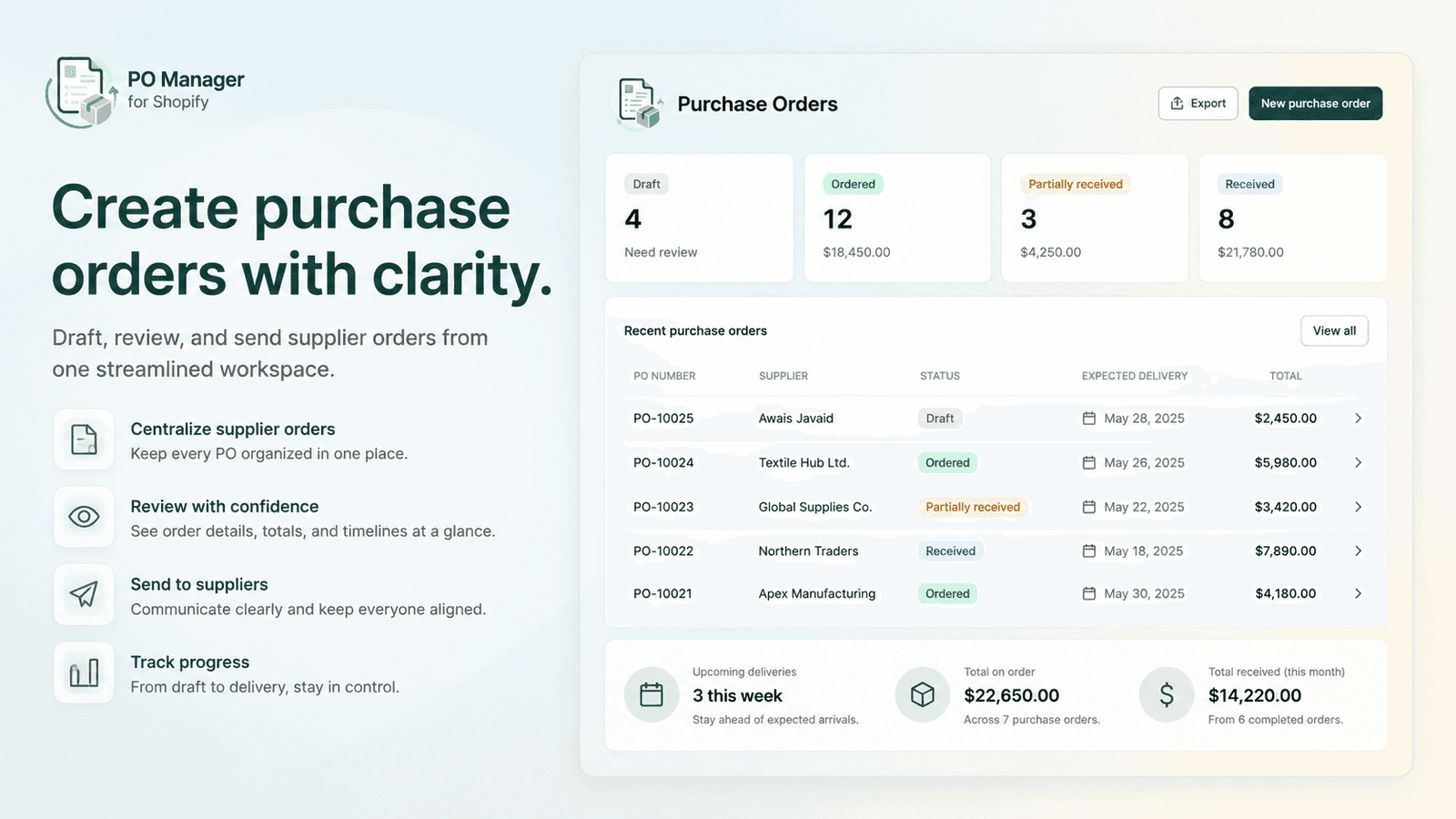This screenshot has height=819, width=1456.
Task: Click the PO NUMBER column header
Action: [664, 376]
